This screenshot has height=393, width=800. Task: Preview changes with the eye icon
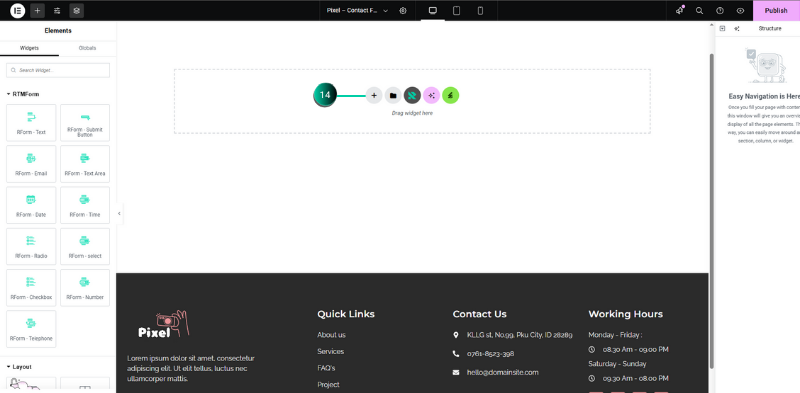pos(740,10)
